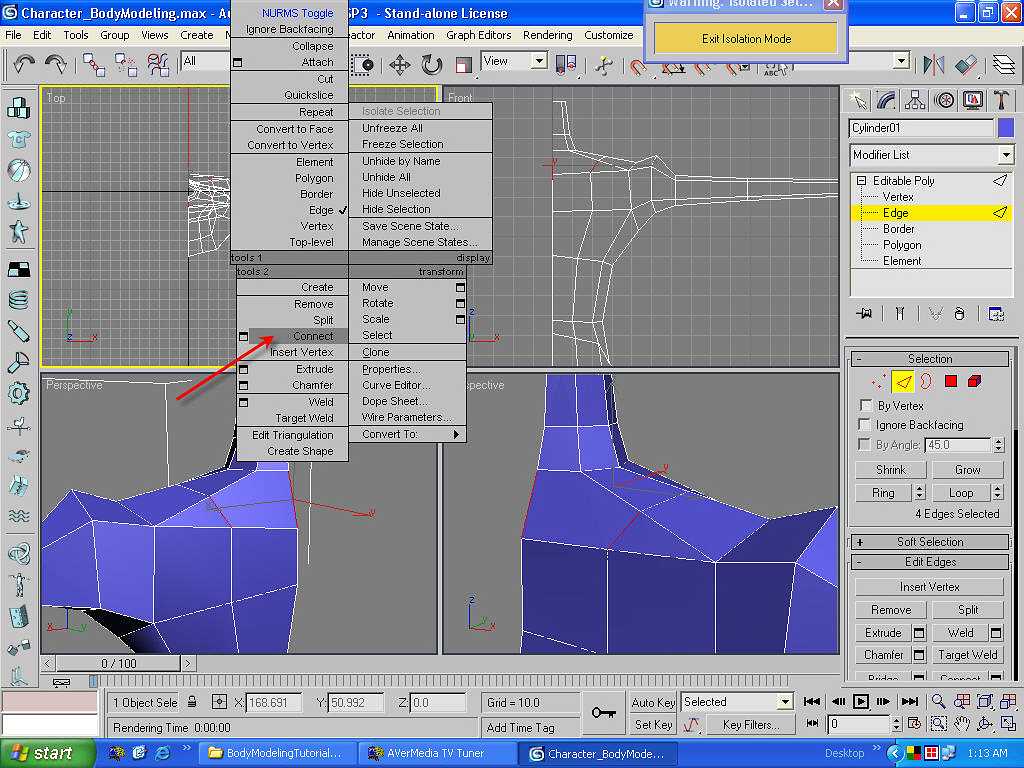The width and height of the screenshot is (1024, 768).
Task: Expand the Convert To submenu
Action: (408, 434)
